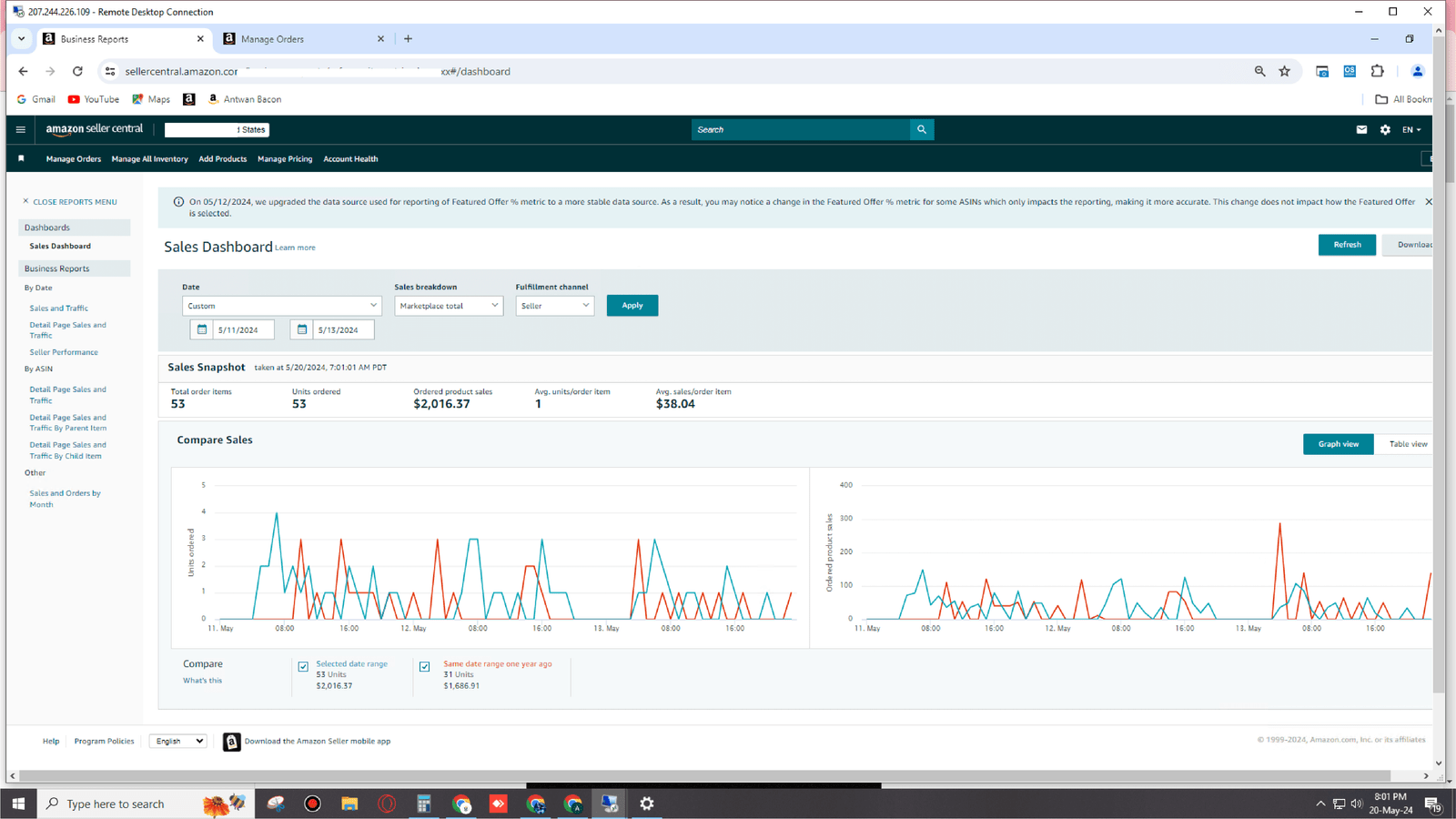Bookmark this page with the star icon
Screen dimensions: 1456x819
click(1284, 71)
